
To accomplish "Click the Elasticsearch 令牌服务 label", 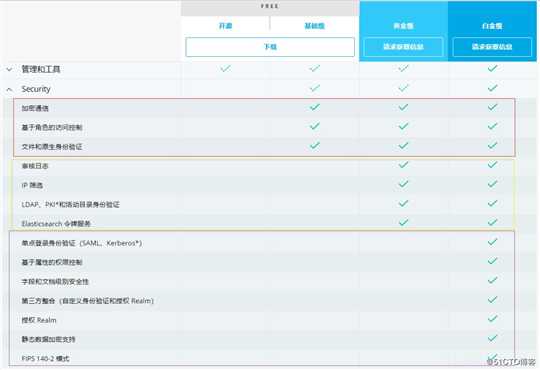I will [56, 224].
